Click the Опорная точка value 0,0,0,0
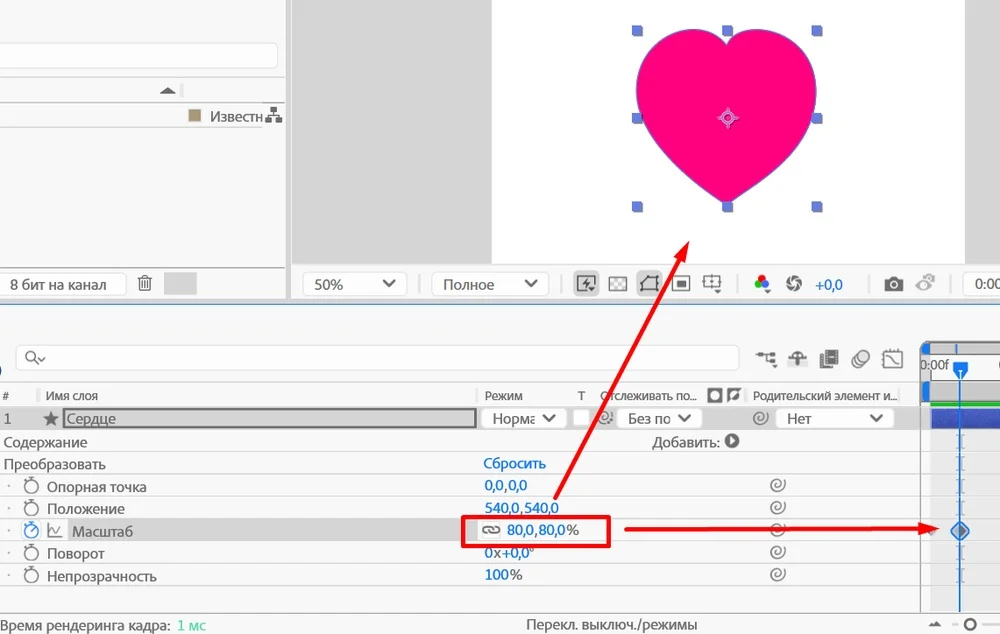The height and width of the screenshot is (634, 1000). tap(505, 485)
